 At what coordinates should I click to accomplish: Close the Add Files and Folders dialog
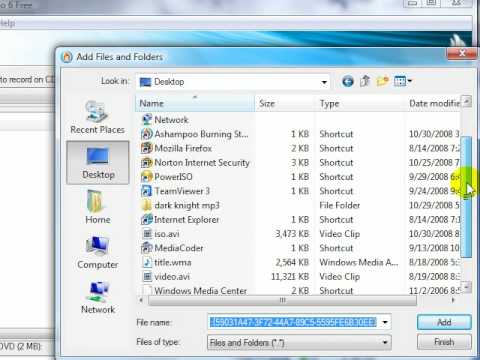(x=462, y=53)
